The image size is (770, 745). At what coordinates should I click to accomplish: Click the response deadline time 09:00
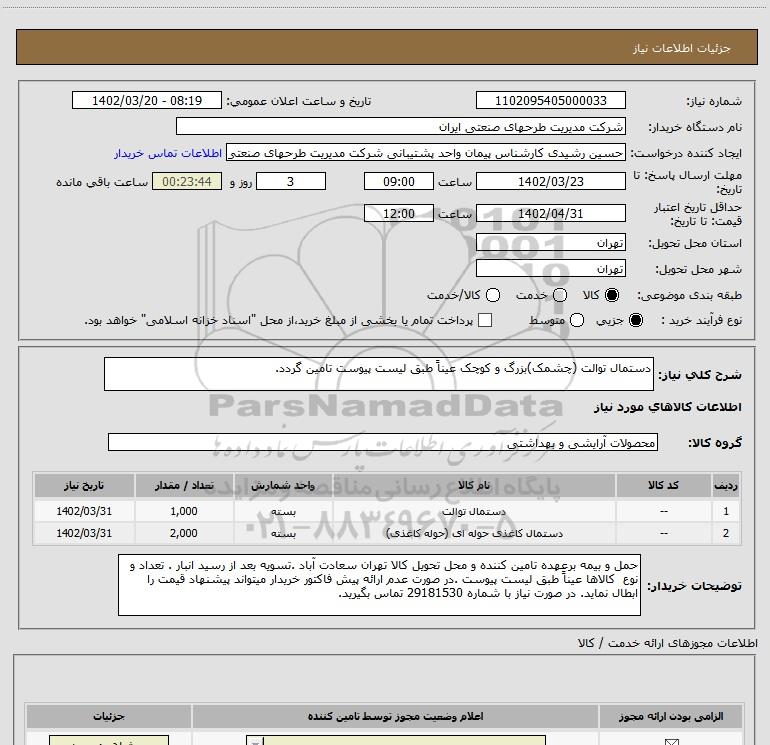[399, 181]
